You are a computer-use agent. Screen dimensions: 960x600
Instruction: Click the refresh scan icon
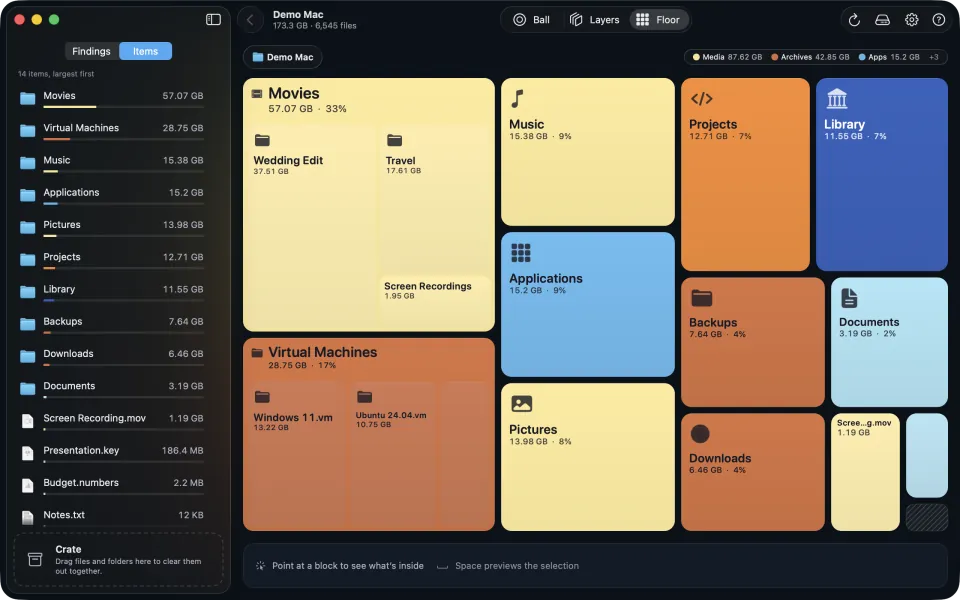[x=854, y=20]
